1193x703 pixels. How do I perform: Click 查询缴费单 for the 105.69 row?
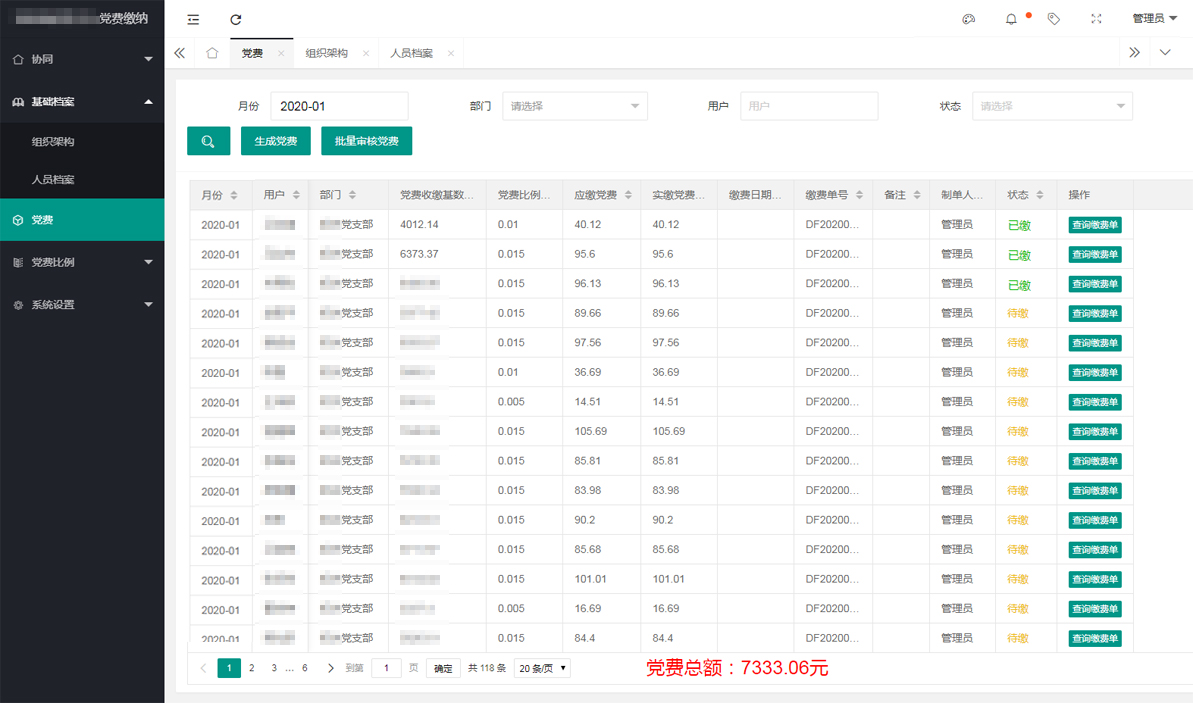1095,432
